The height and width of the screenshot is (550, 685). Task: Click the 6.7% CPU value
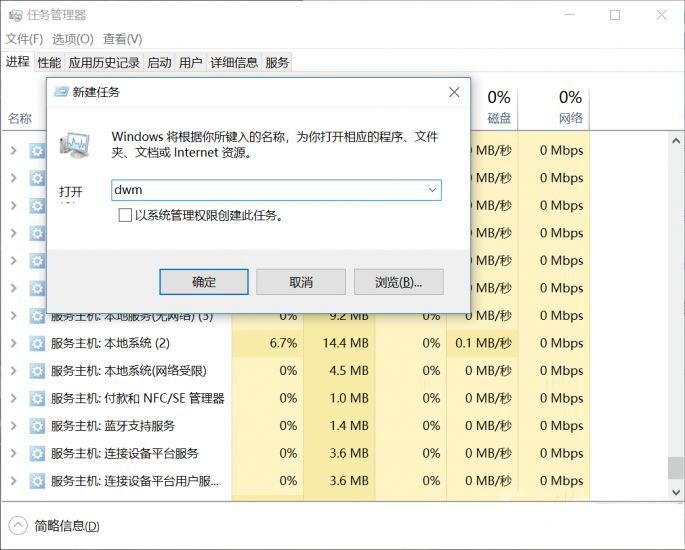click(x=284, y=343)
